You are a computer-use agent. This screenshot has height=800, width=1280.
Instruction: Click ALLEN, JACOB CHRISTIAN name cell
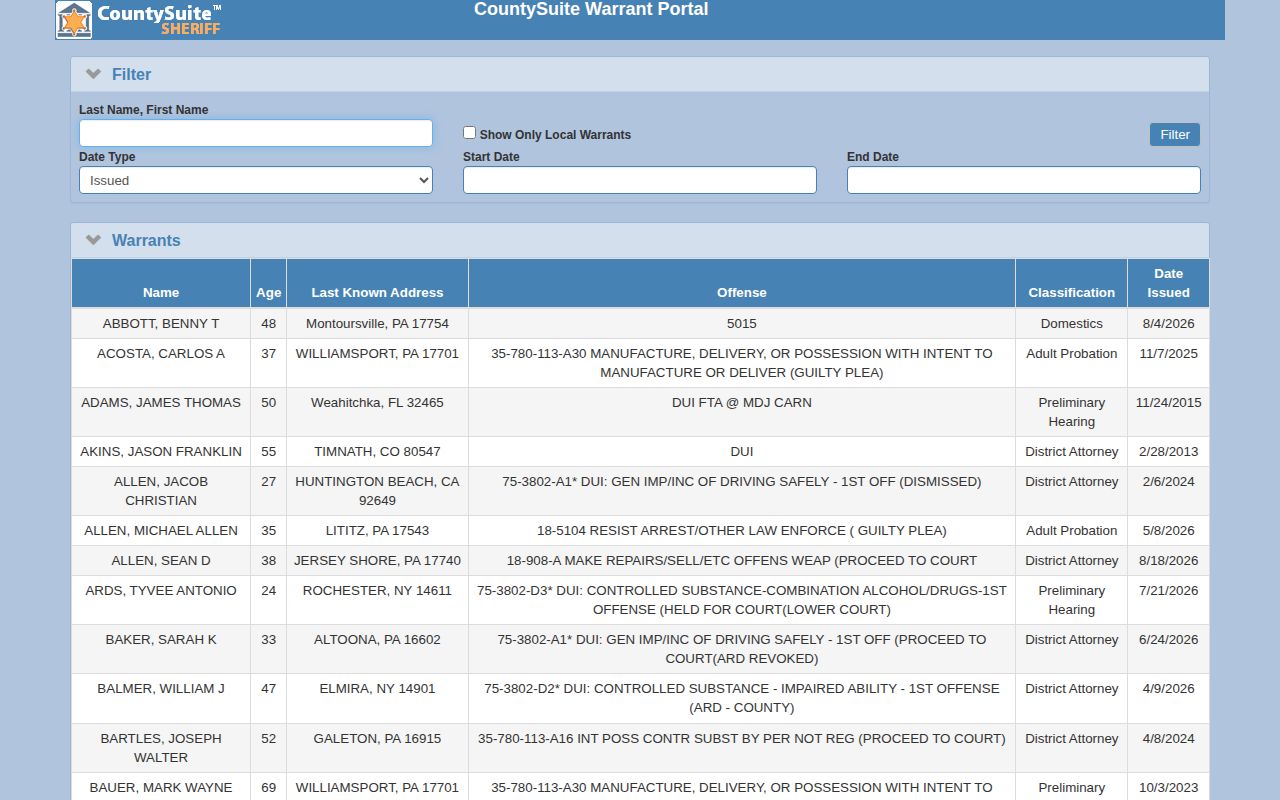tap(161, 491)
